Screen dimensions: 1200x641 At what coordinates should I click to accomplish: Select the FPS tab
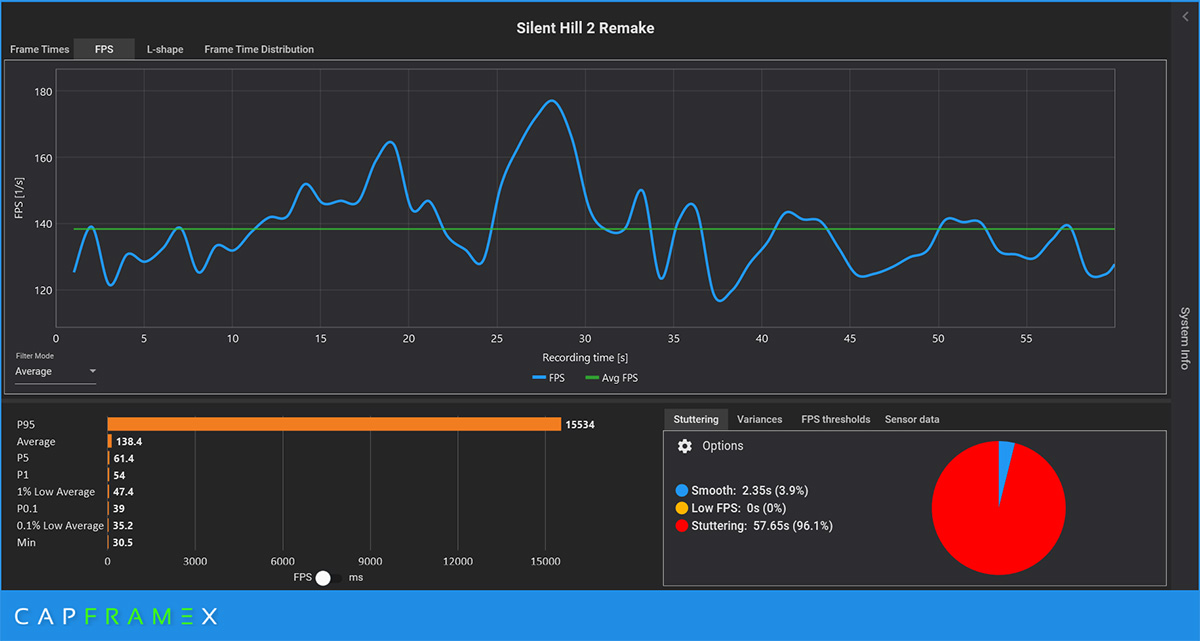coord(105,49)
